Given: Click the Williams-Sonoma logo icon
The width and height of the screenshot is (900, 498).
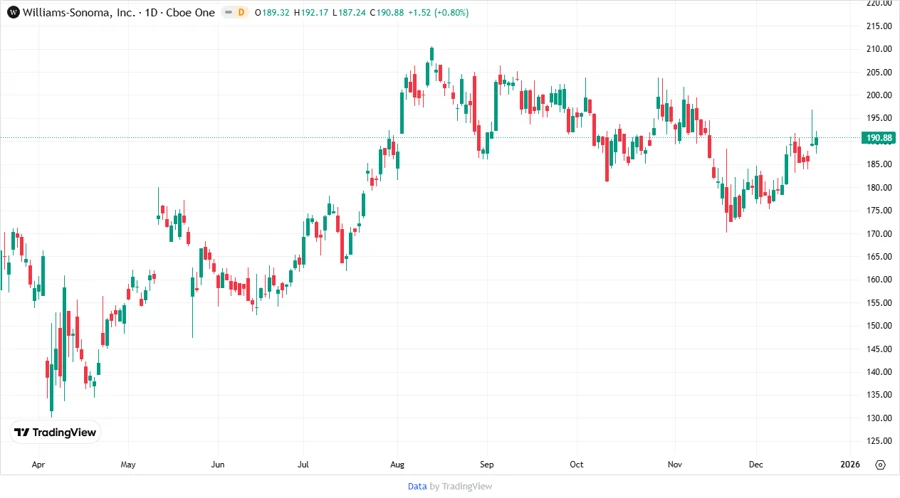Looking at the screenshot, I should click(13, 12).
